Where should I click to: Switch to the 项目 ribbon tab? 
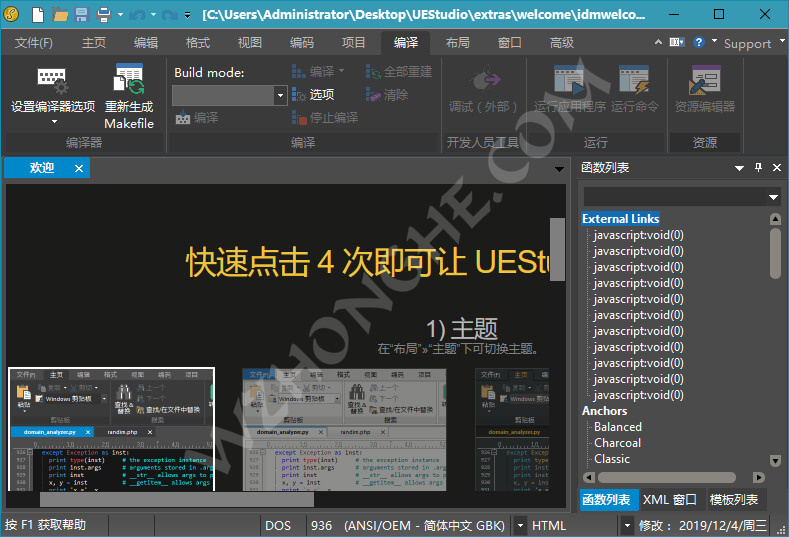pos(354,43)
